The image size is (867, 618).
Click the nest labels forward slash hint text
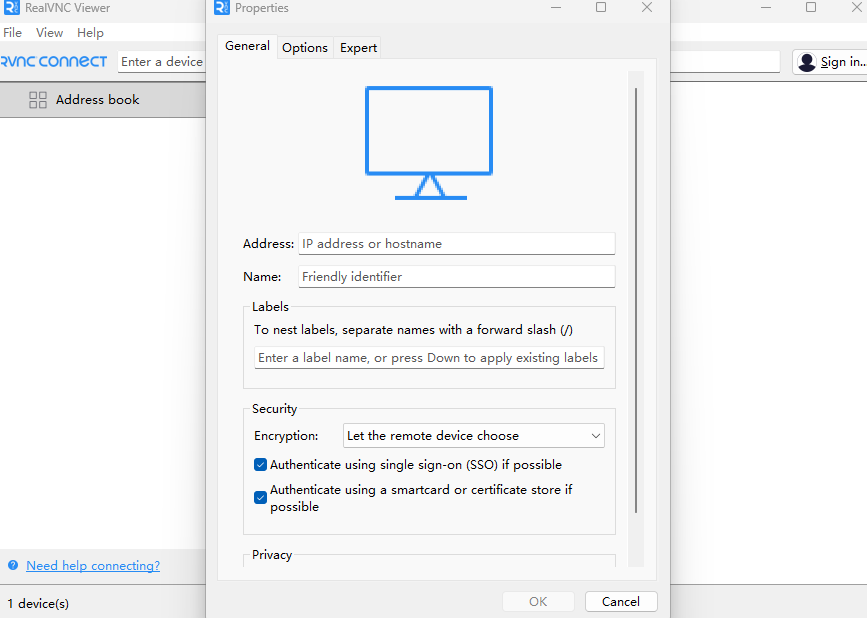click(414, 330)
